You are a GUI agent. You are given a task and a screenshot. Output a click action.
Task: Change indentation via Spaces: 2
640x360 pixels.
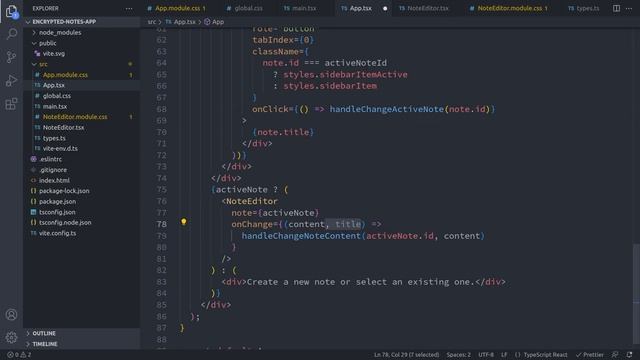tap(458, 355)
